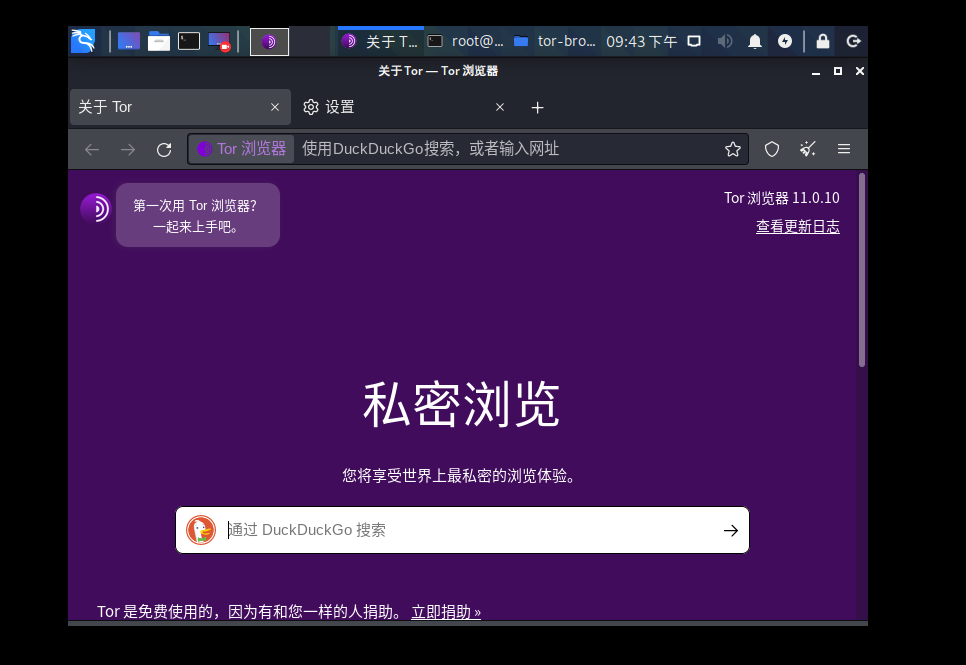
Task: Click the DuckDuckGo duck logo
Action: (x=201, y=530)
